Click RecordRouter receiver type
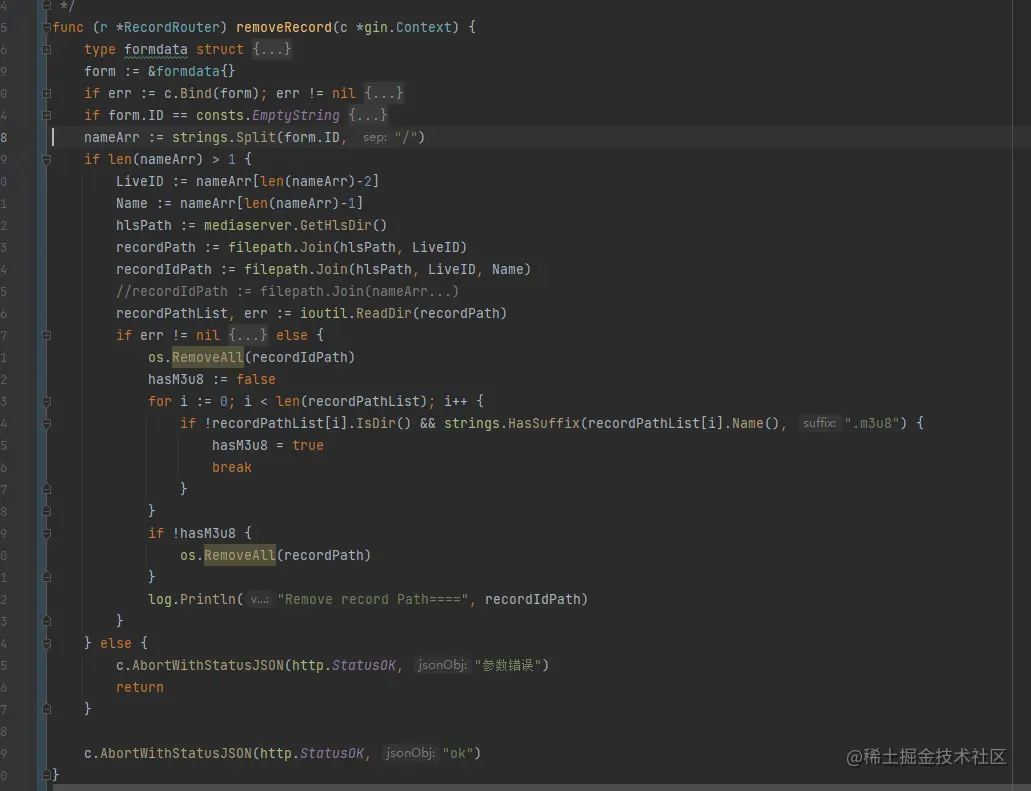1031x791 pixels. (x=172, y=28)
